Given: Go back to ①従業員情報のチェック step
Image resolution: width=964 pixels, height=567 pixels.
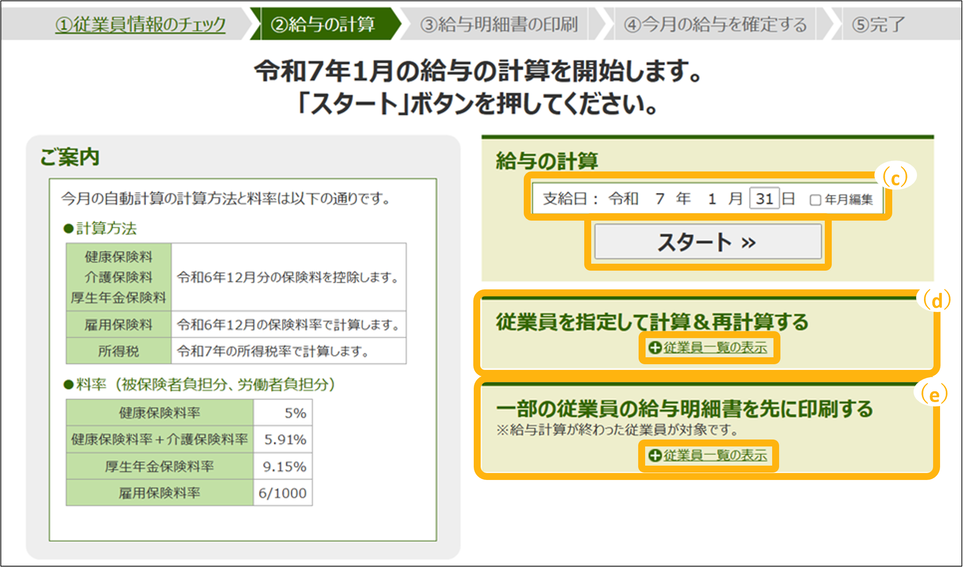Looking at the screenshot, I should [140, 24].
